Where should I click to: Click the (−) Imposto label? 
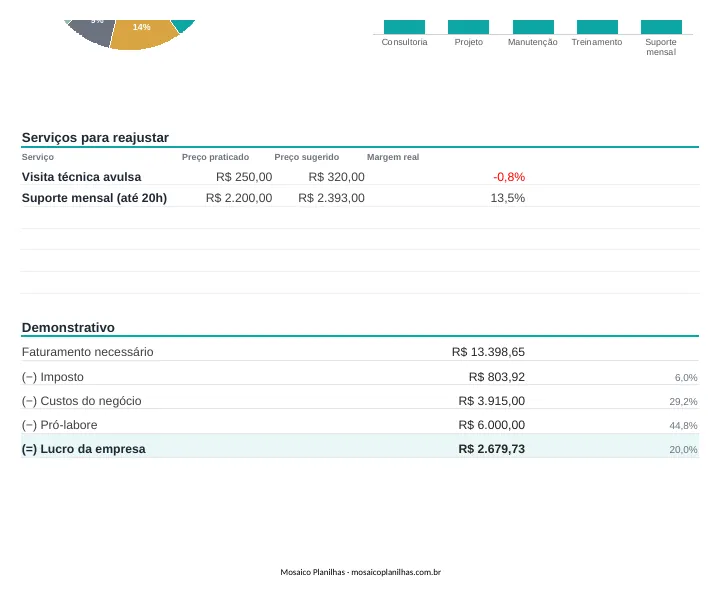coord(53,377)
